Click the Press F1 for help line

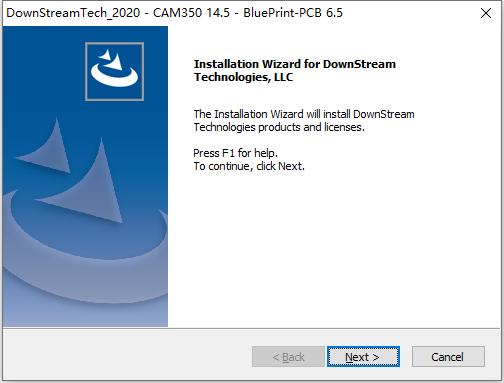point(235,153)
